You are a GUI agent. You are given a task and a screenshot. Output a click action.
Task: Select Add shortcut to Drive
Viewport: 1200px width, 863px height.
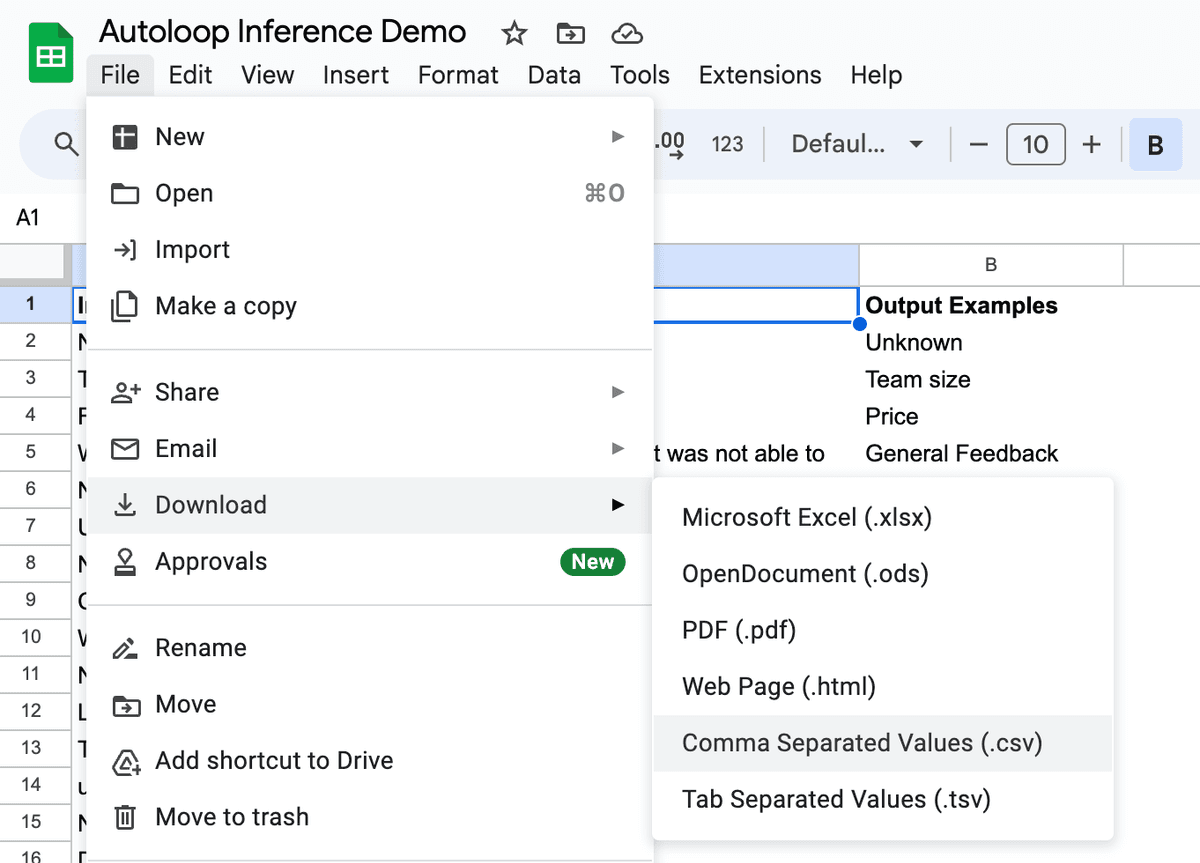pyautogui.click(x=370, y=761)
